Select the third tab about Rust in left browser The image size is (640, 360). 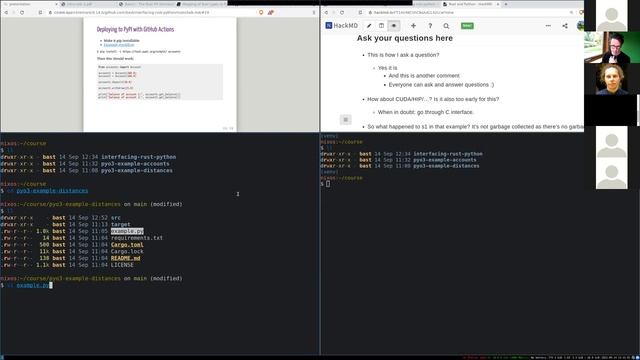pyautogui.click(x=147, y=4)
